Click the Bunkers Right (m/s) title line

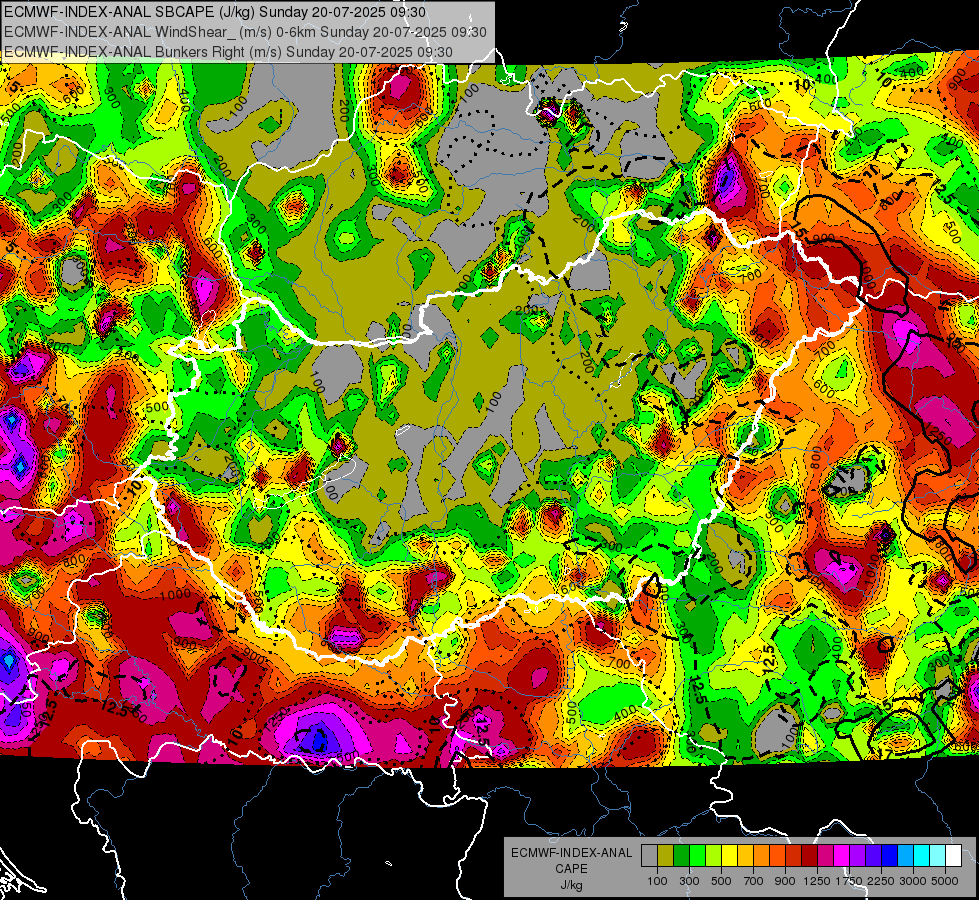[228, 52]
